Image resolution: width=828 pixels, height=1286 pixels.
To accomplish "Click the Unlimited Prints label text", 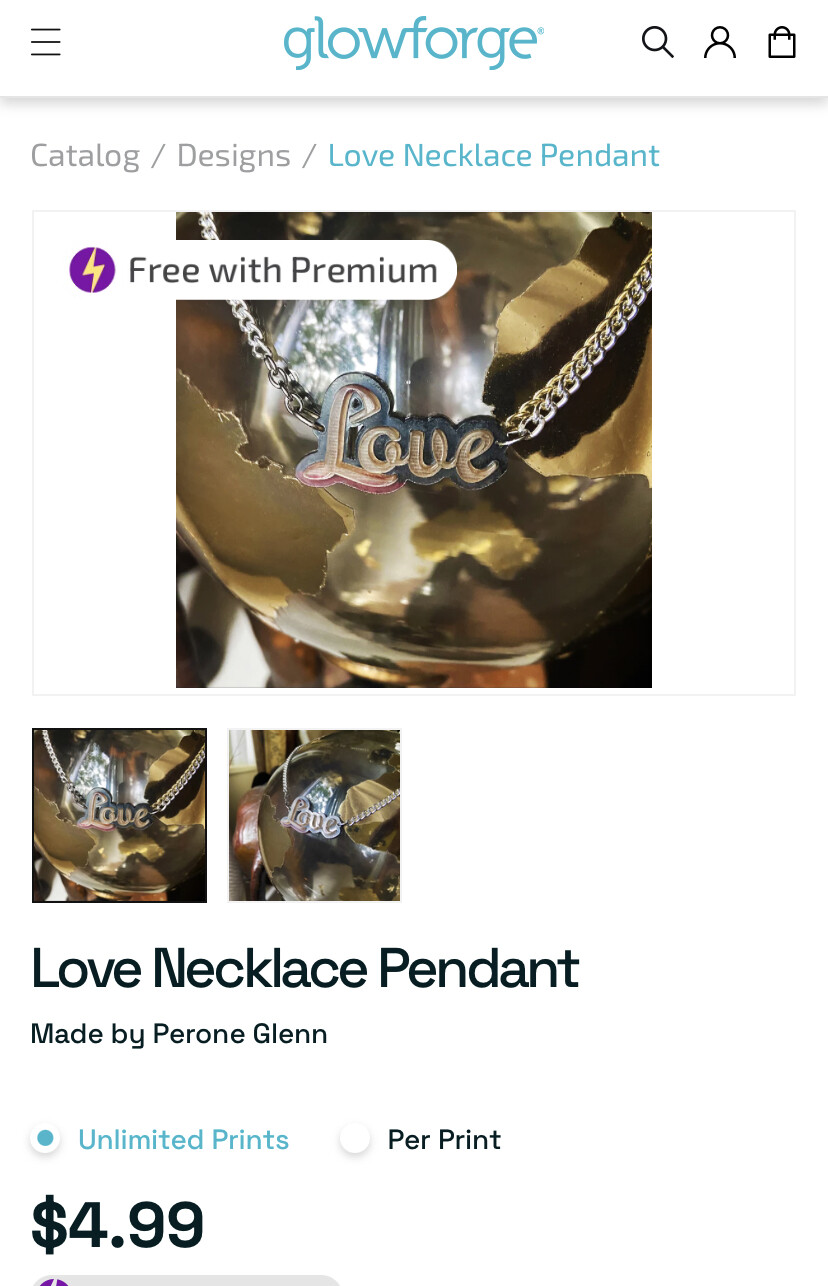I will [183, 1139].
